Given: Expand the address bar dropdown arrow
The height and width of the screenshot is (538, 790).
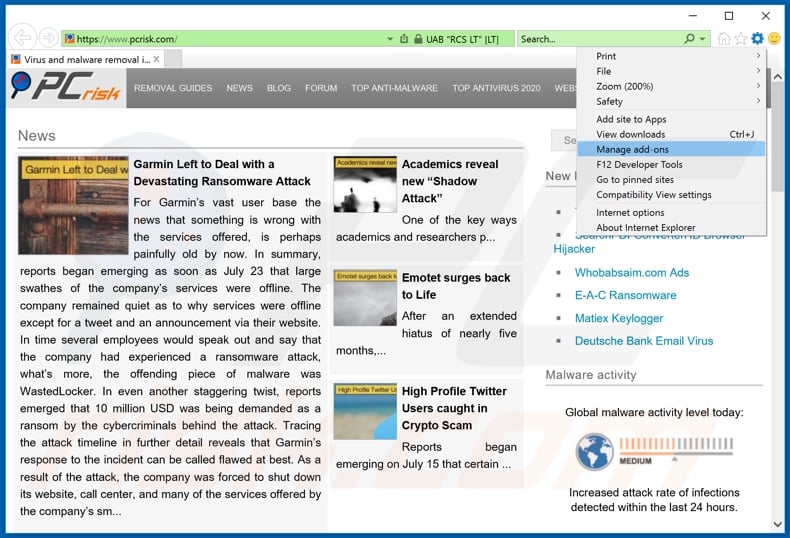Looking at the screenshot, I should [390, 39].
